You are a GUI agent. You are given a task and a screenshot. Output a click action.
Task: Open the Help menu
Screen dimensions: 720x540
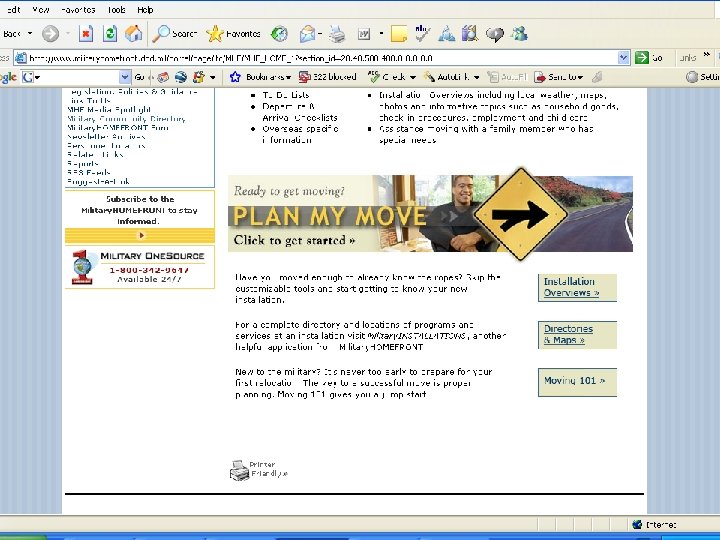tap(145, 10)
